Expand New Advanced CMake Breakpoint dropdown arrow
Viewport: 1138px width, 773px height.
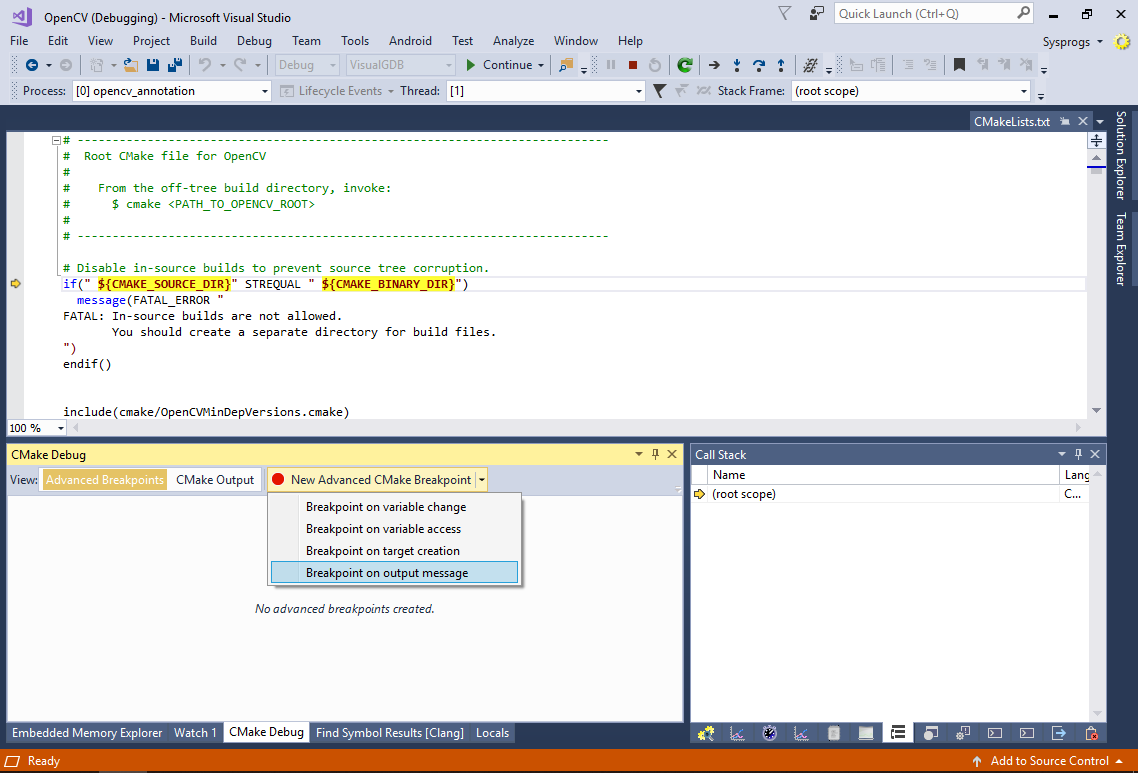click(481, 480)
